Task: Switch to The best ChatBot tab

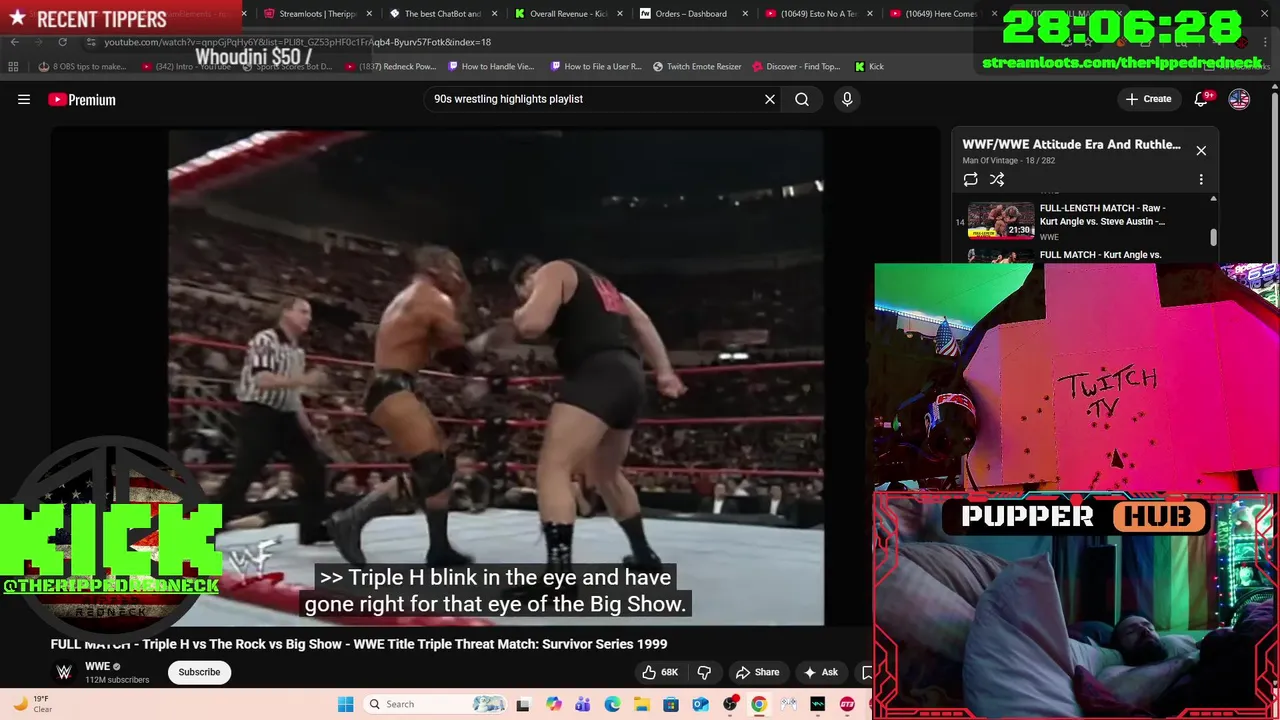Action: coord(441,14)
